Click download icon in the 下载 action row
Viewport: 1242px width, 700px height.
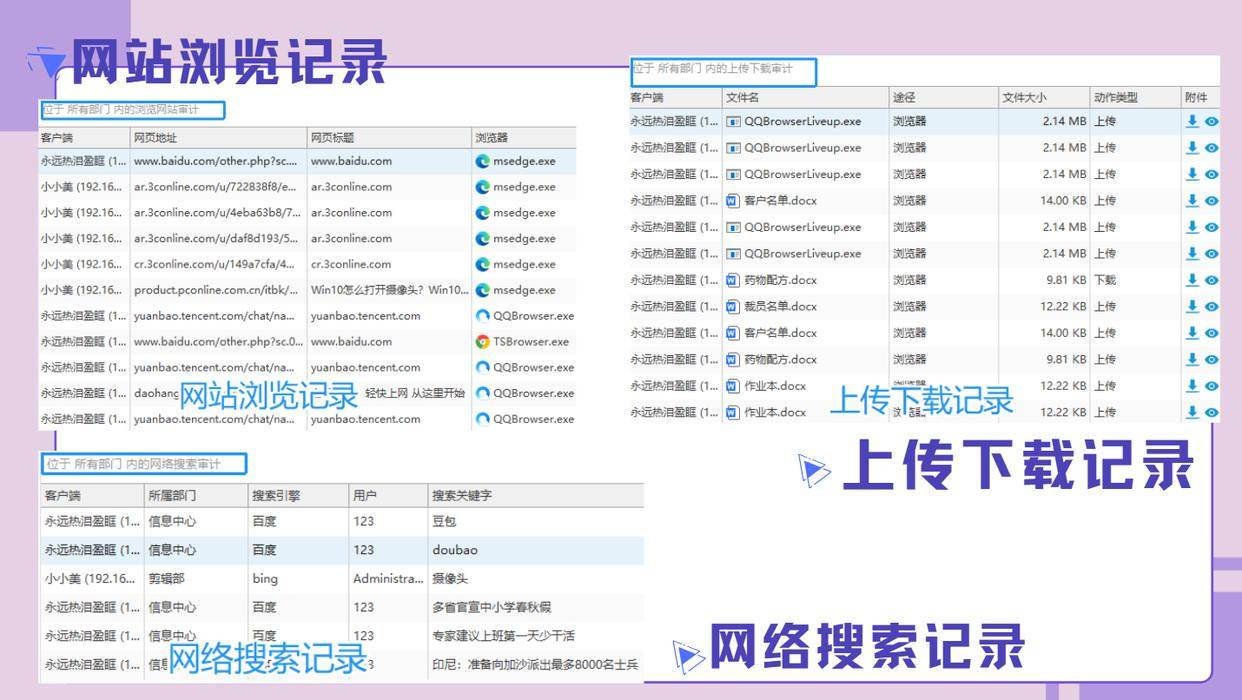[1192, 280]
